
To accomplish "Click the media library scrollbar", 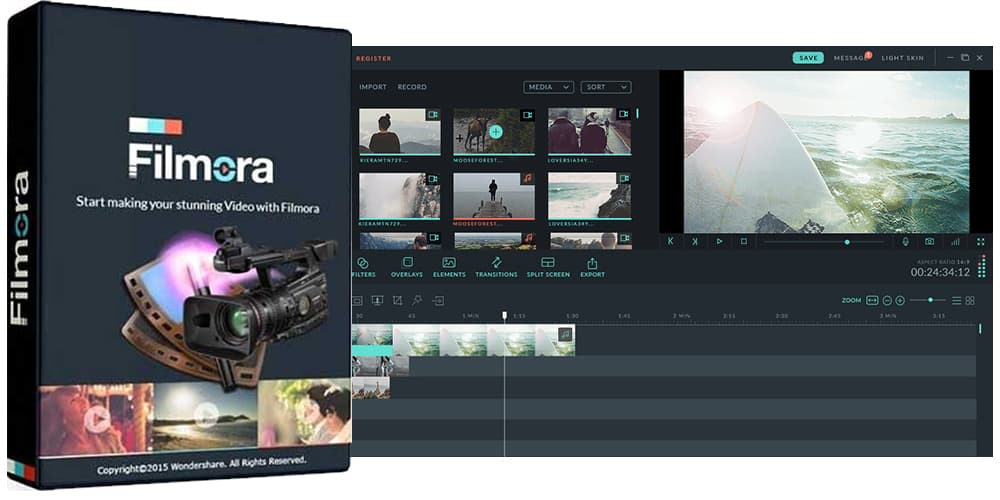I will tap(637, 114).
